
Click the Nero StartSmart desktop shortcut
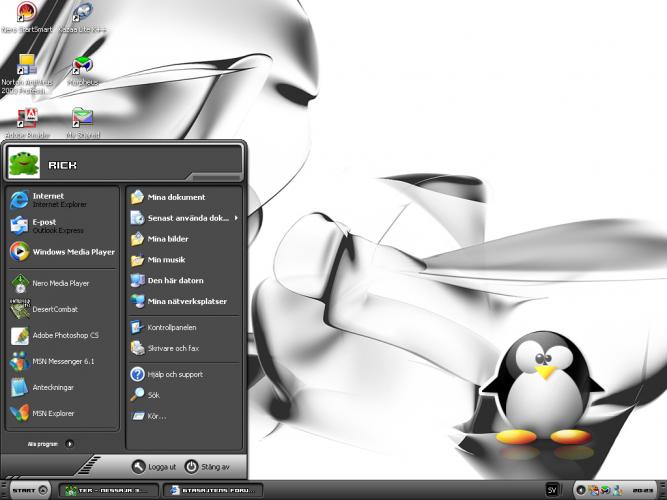pyautogui.click(x=27, y=14)
